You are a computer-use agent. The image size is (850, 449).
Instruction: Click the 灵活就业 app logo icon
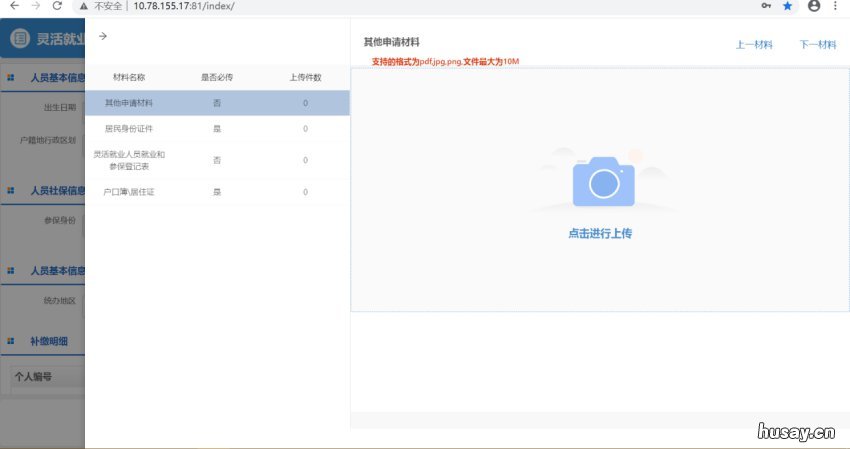(20, 39)
